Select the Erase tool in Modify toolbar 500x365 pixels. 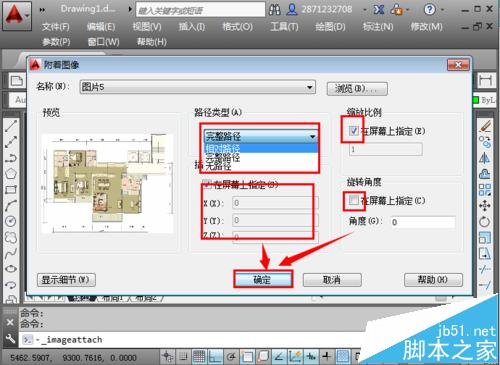(x=485, y=126)
